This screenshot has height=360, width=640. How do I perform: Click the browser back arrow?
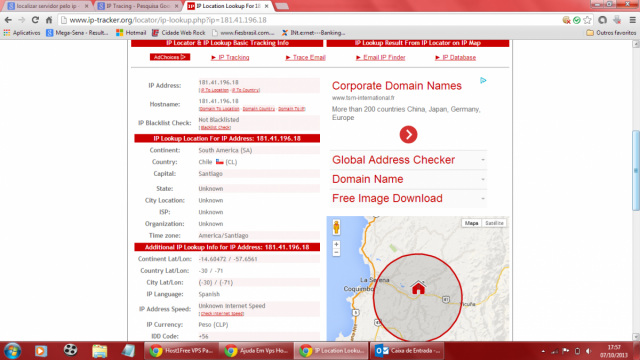[x=8, y=20]
